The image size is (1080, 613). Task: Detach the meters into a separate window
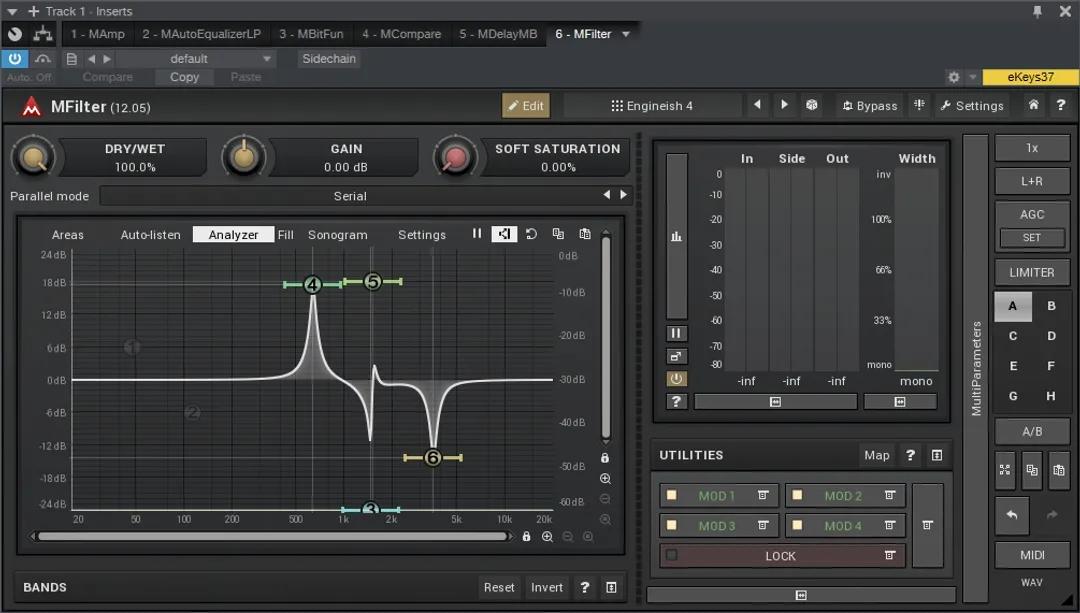coord(676,355)
